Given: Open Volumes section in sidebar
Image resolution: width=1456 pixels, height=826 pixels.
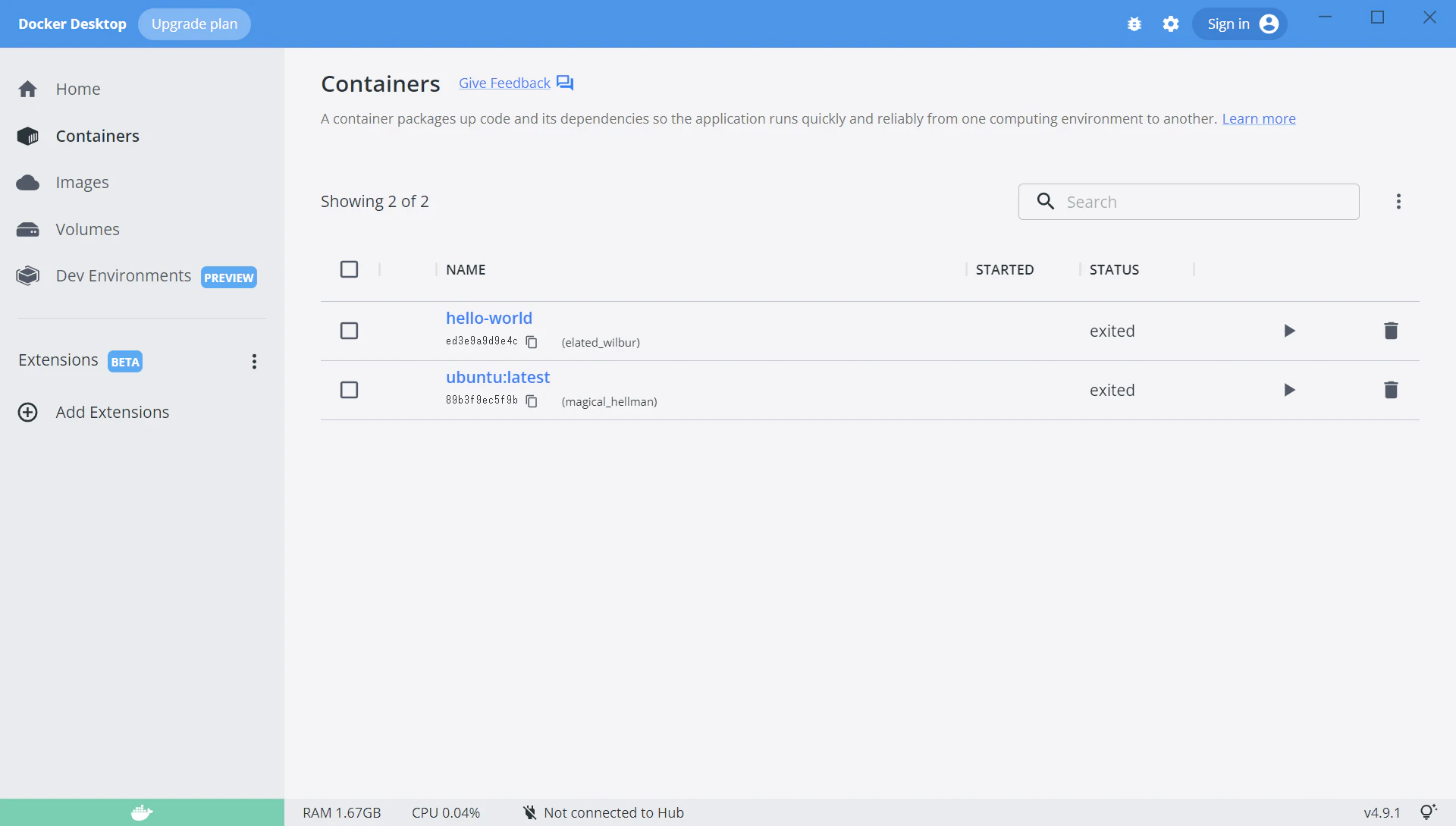Looking at the screenshot, I should (87, 229).
